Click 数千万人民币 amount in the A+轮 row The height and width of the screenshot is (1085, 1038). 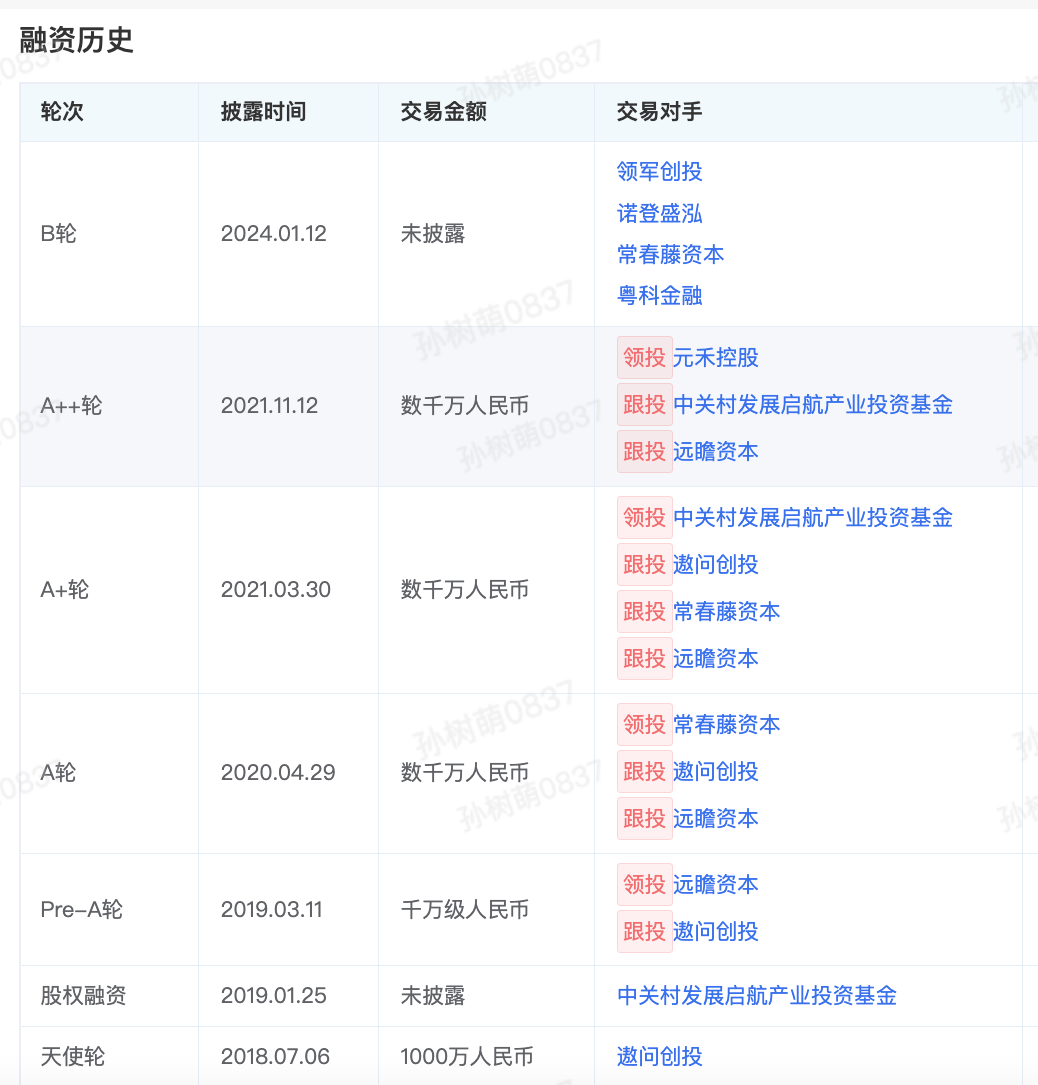point(465,590)
